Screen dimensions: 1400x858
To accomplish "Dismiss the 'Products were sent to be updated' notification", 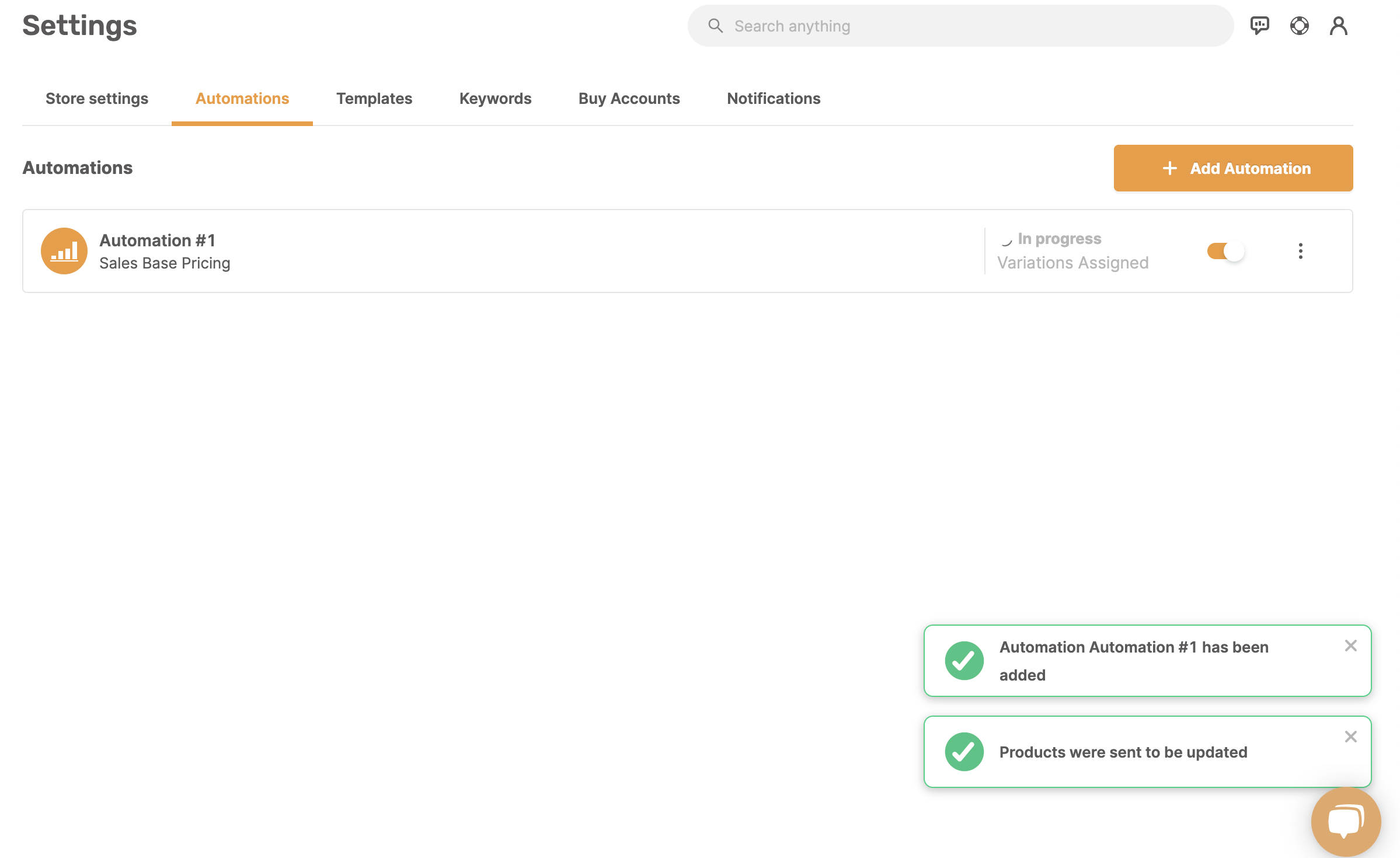I will [1350, 737].
